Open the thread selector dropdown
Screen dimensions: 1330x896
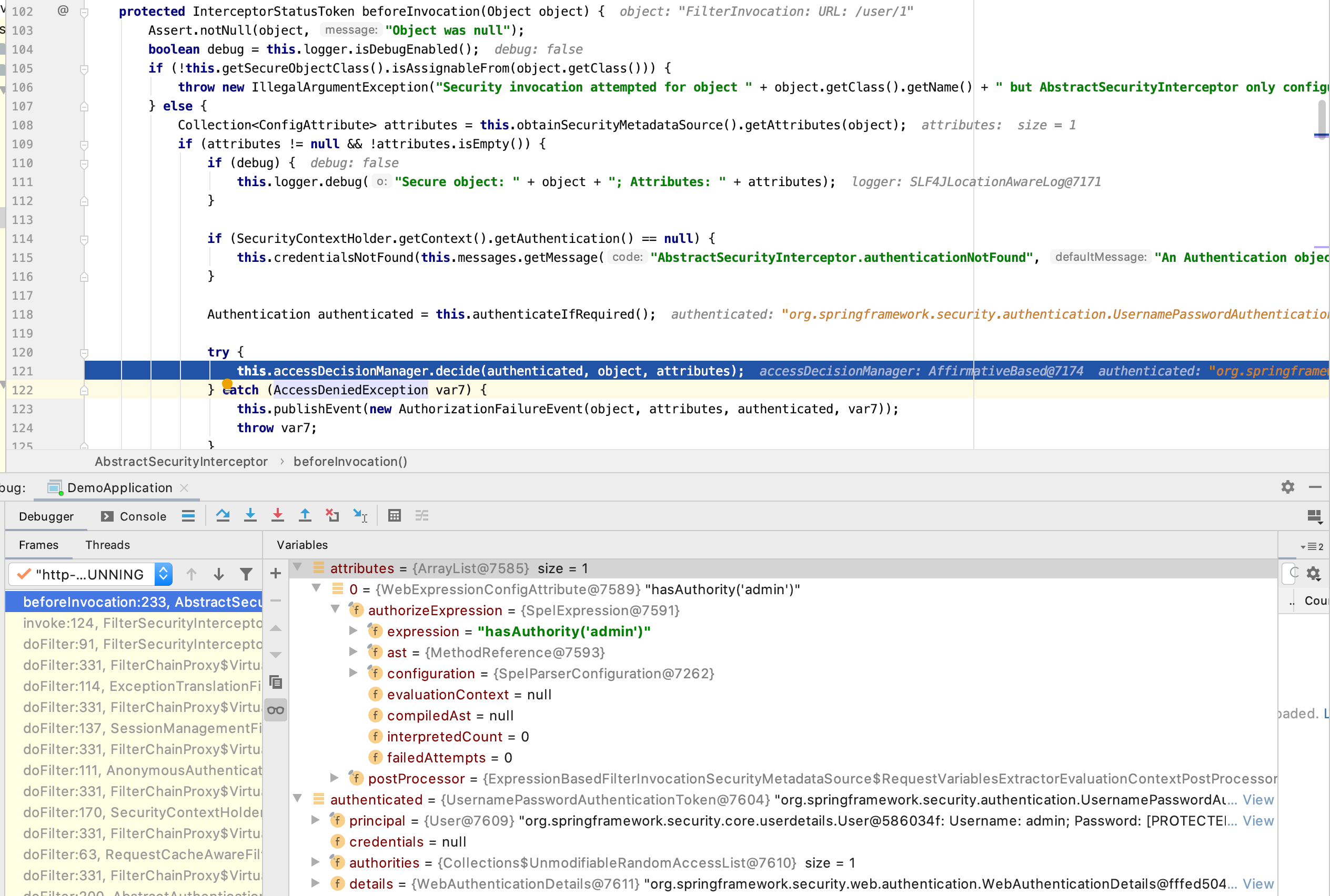point(90,574)
